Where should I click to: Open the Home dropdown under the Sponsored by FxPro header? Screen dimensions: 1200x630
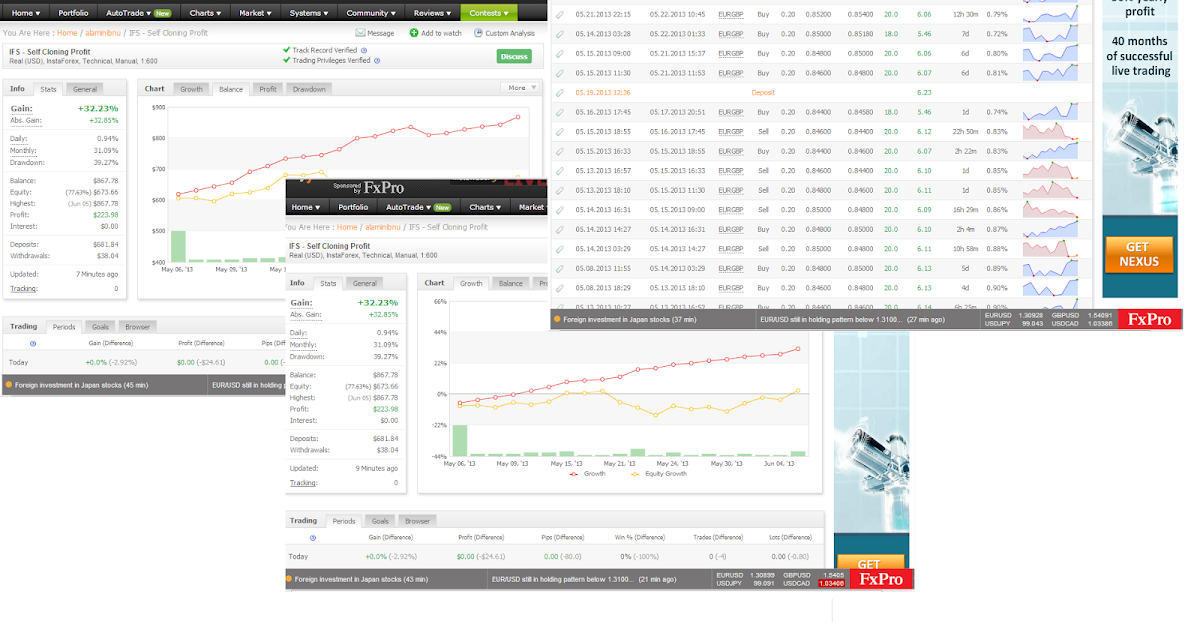pos(307,207)
